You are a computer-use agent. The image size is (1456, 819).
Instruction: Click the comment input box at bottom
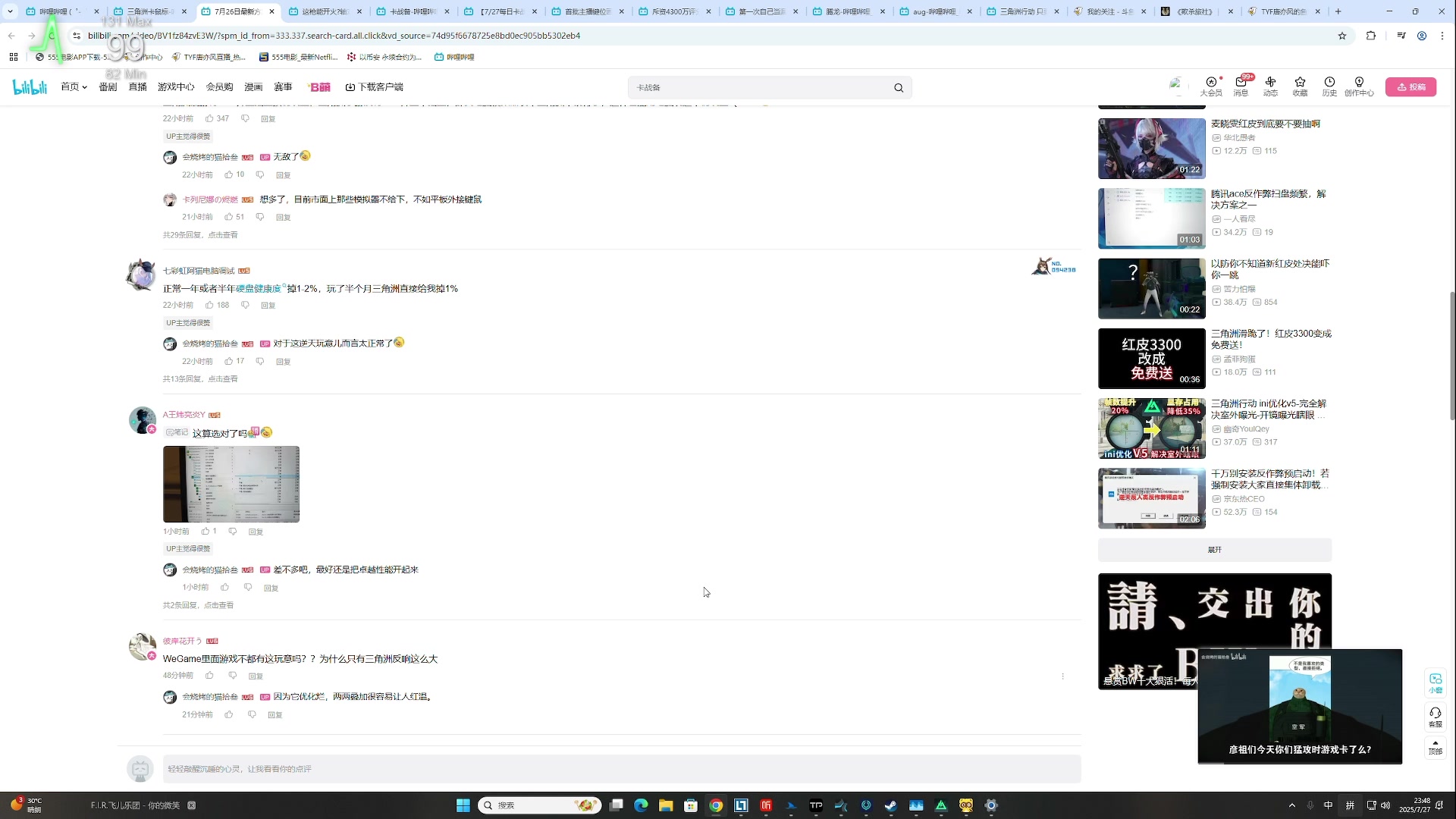[x=621, y=769]
